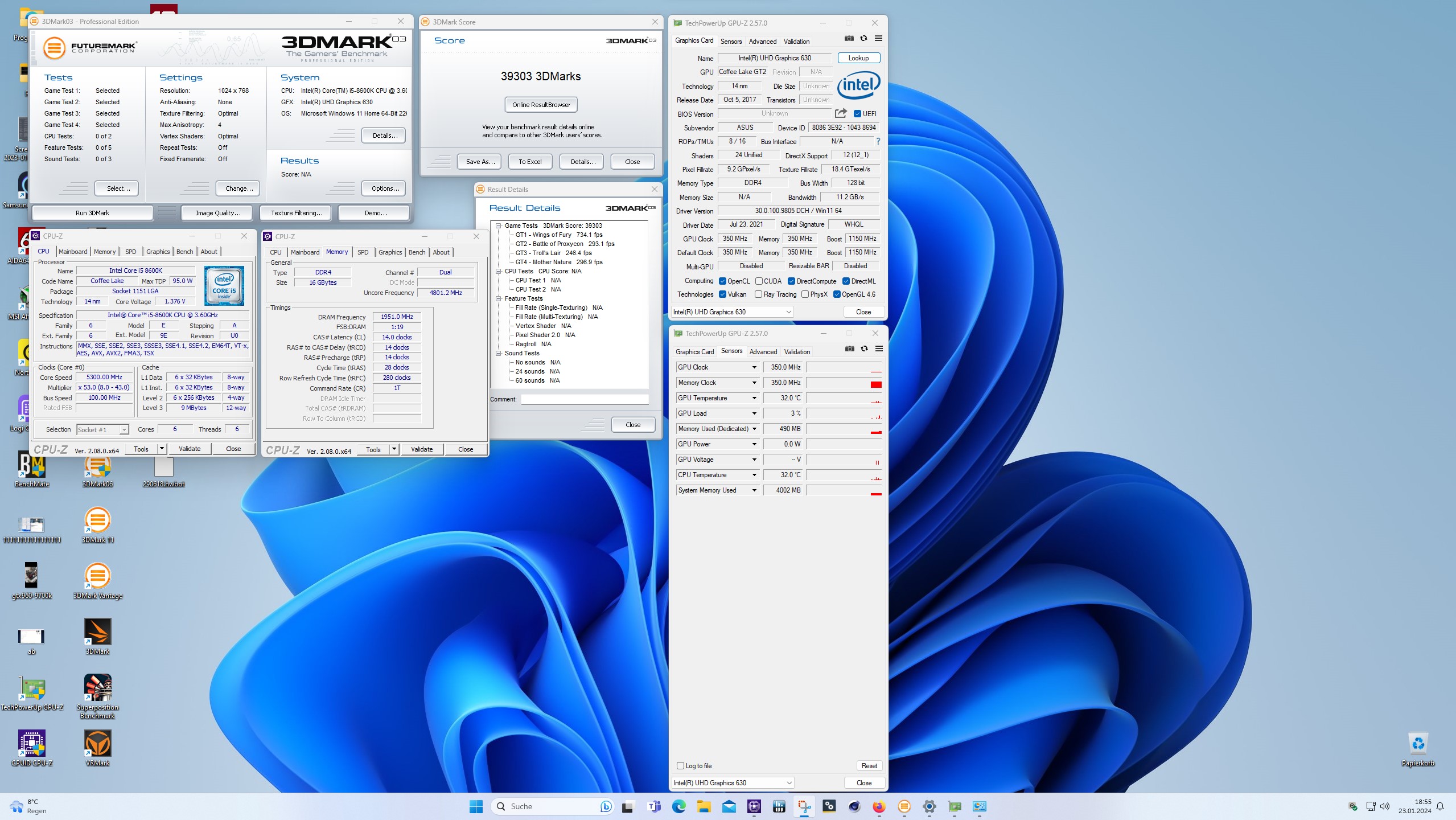Open Memory Clock sensor dropdown arrow

click(x=754, y=383)
